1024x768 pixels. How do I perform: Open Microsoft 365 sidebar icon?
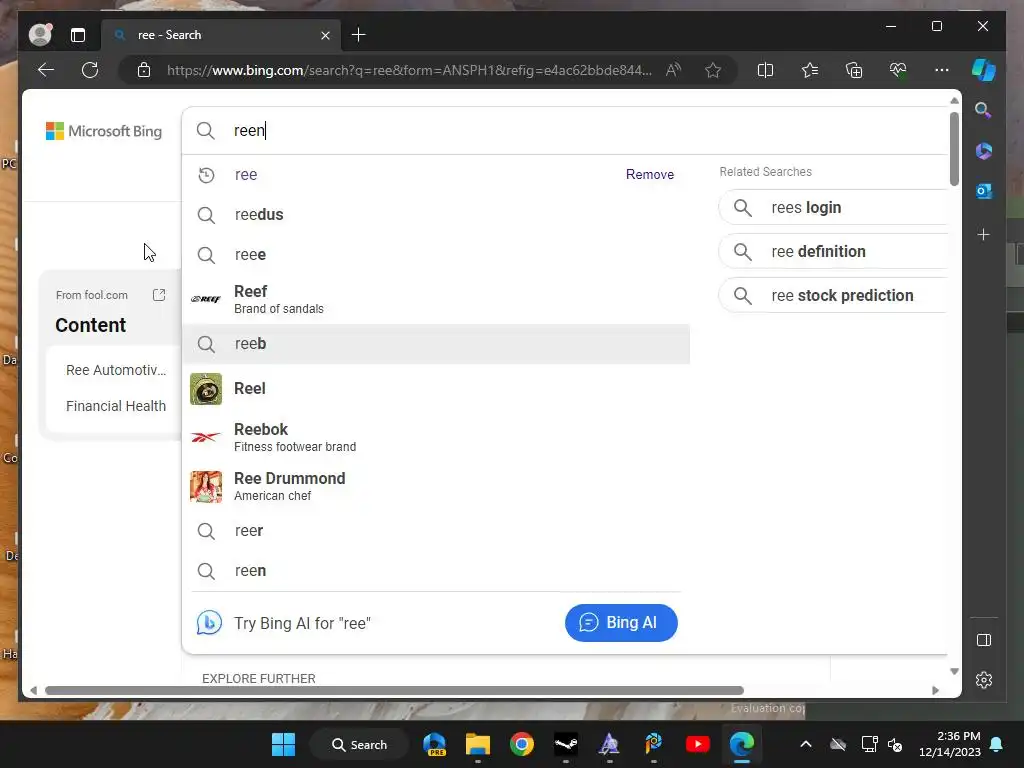coord(984,151)
